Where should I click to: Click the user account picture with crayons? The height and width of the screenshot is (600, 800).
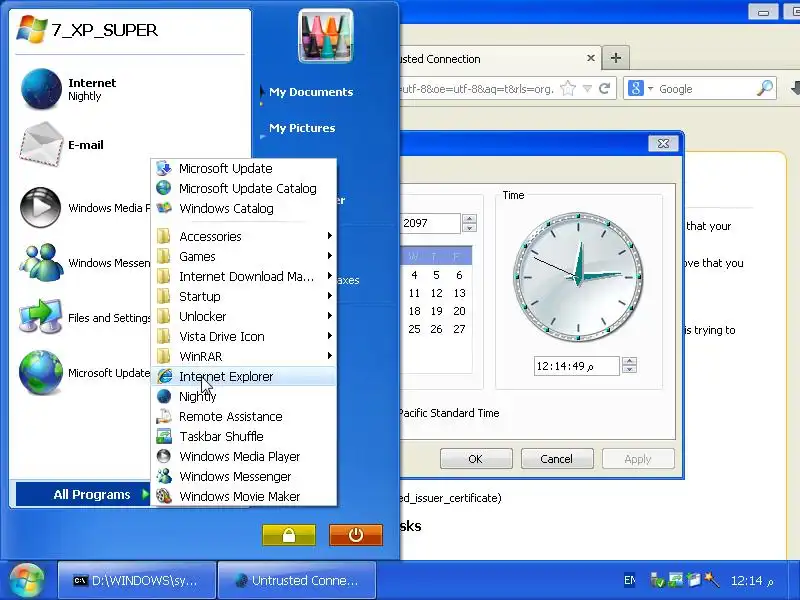[326, 36]
